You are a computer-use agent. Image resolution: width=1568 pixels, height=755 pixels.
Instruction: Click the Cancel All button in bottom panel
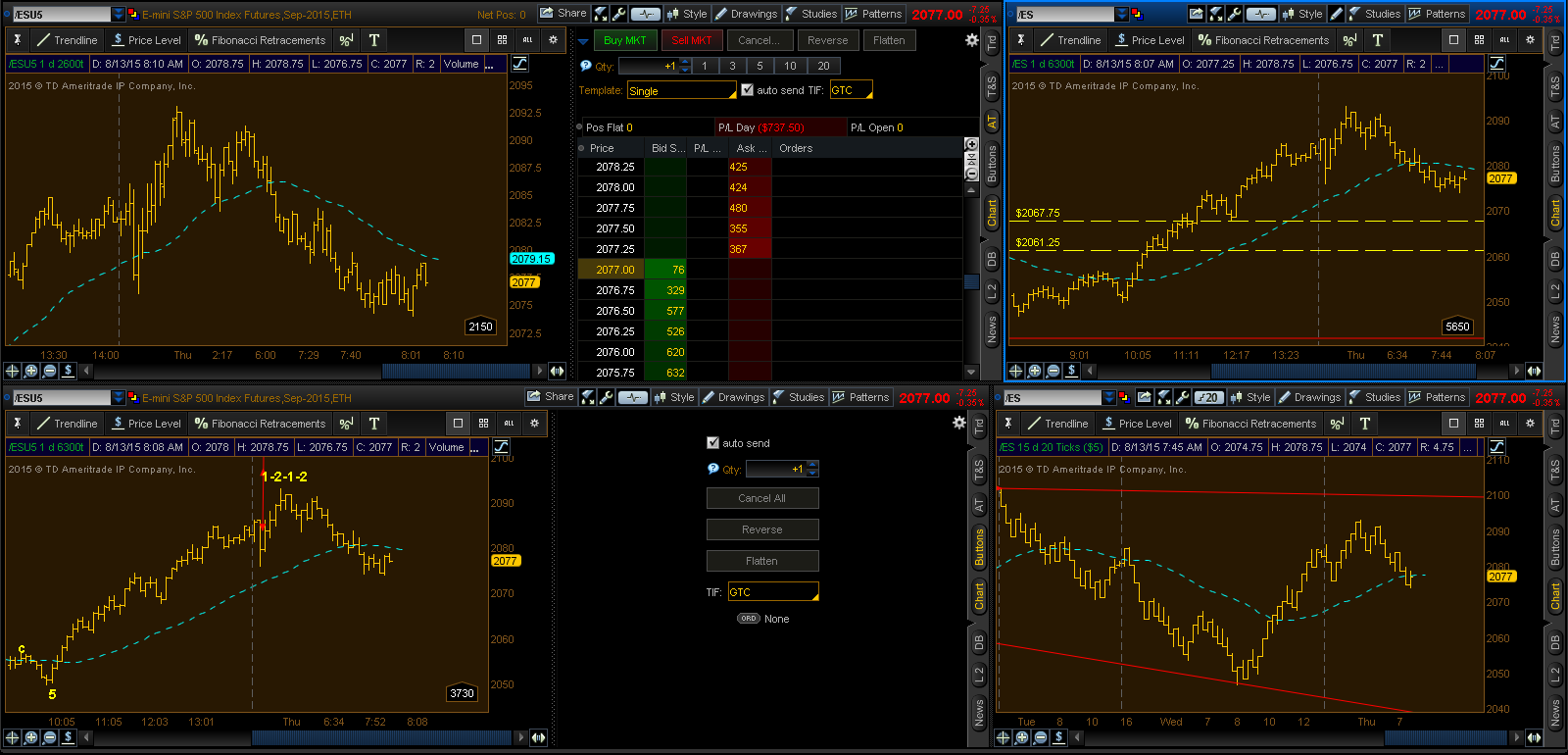coord(762,498)
